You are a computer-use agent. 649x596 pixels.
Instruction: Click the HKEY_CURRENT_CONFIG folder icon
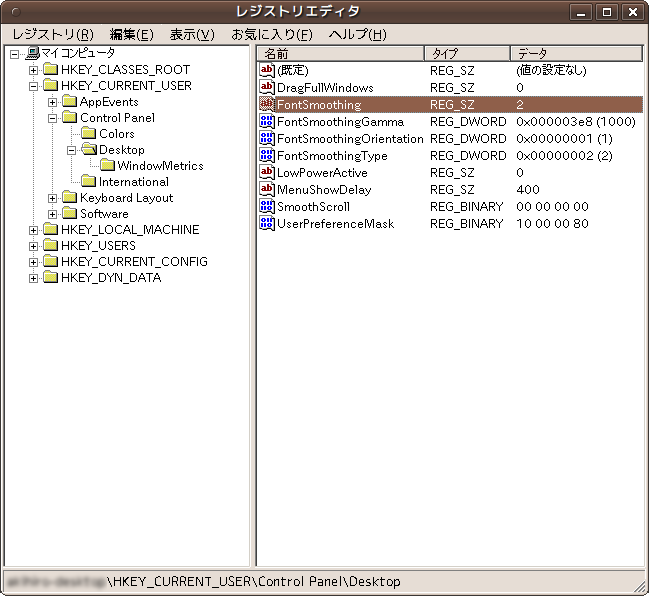point(51,261)
